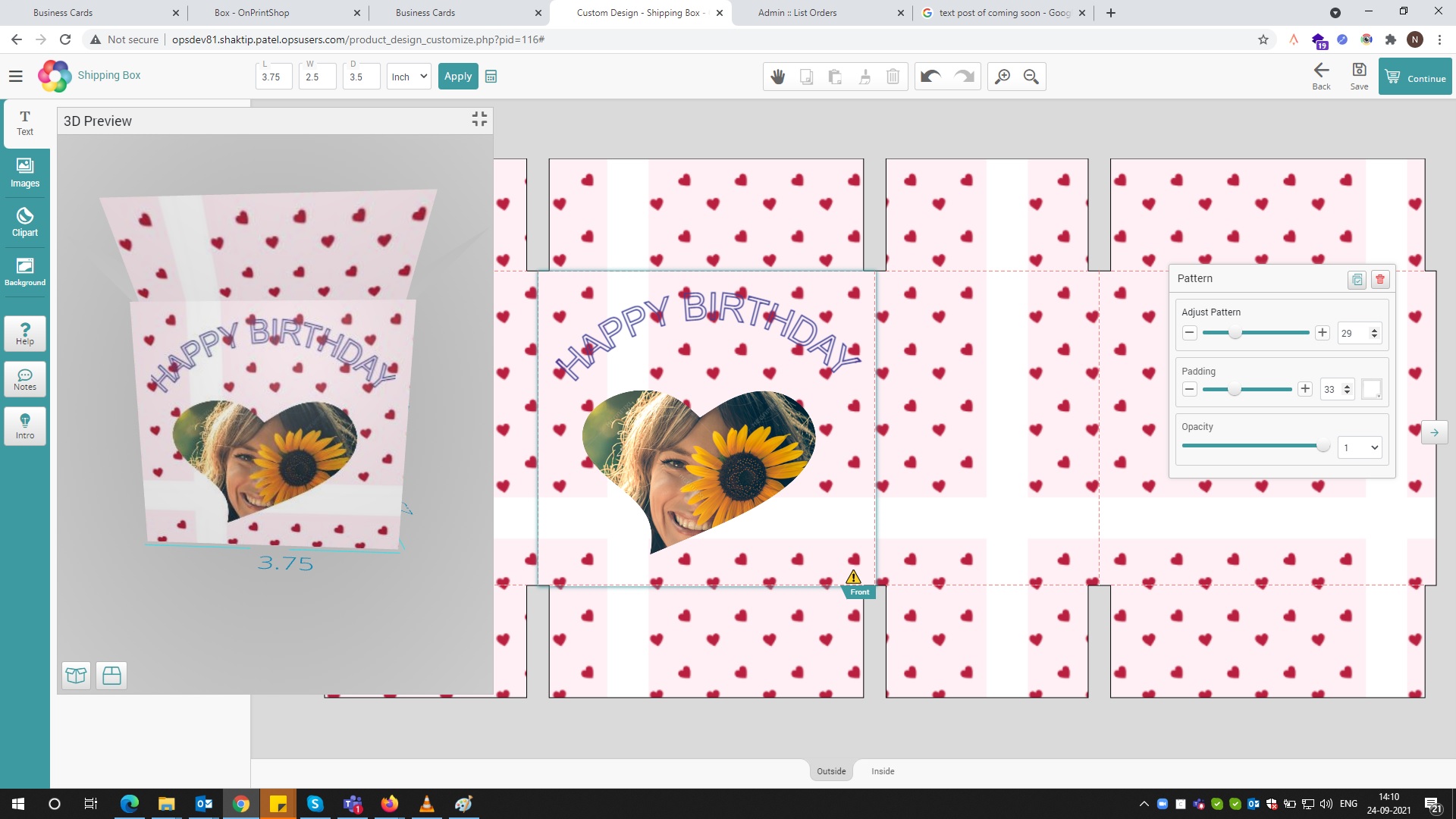
Task: Collapse the 3D Preview panel
Action: point(479,119)
